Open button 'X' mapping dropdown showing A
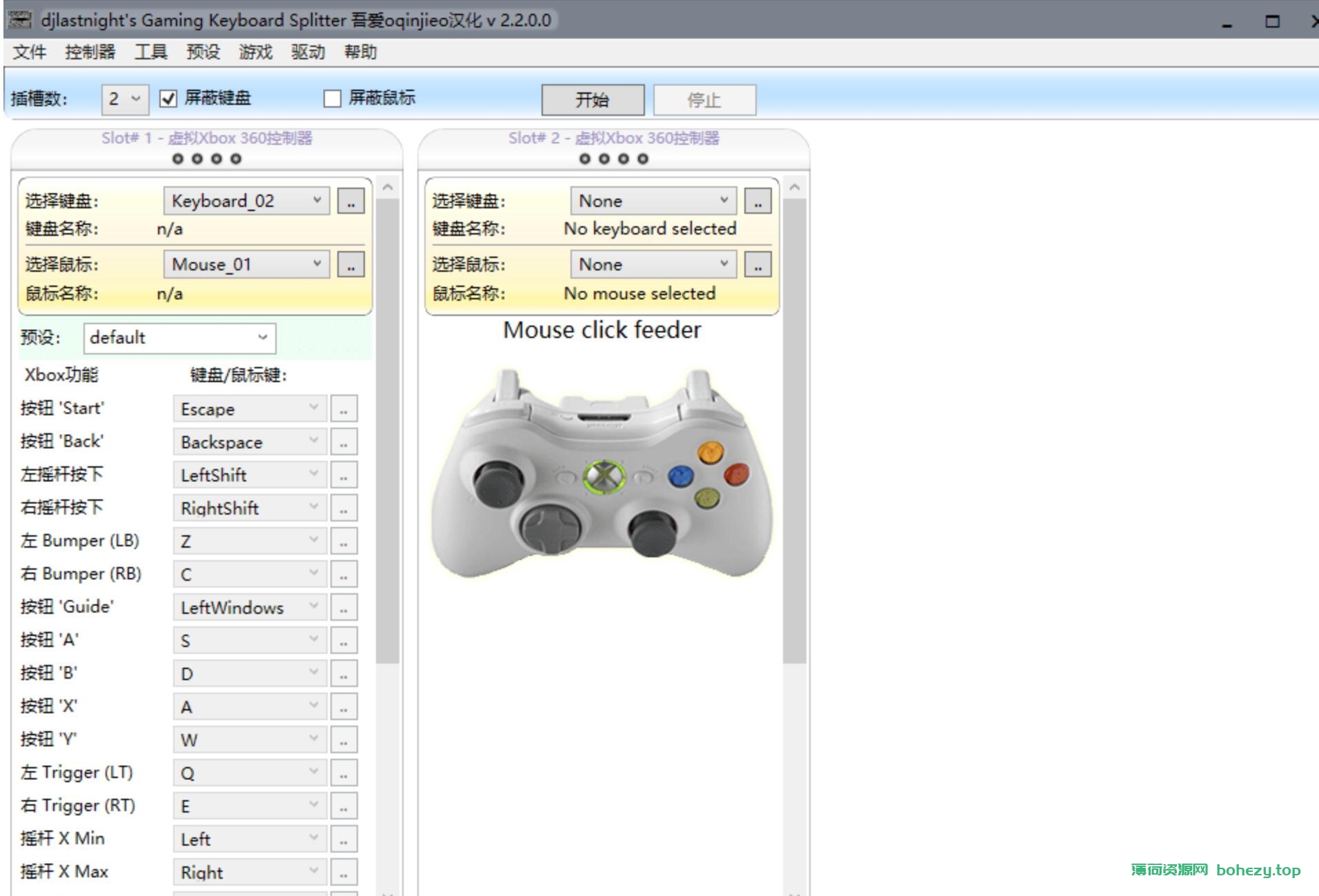This screenshot has height=896, width=1319. 249,706
